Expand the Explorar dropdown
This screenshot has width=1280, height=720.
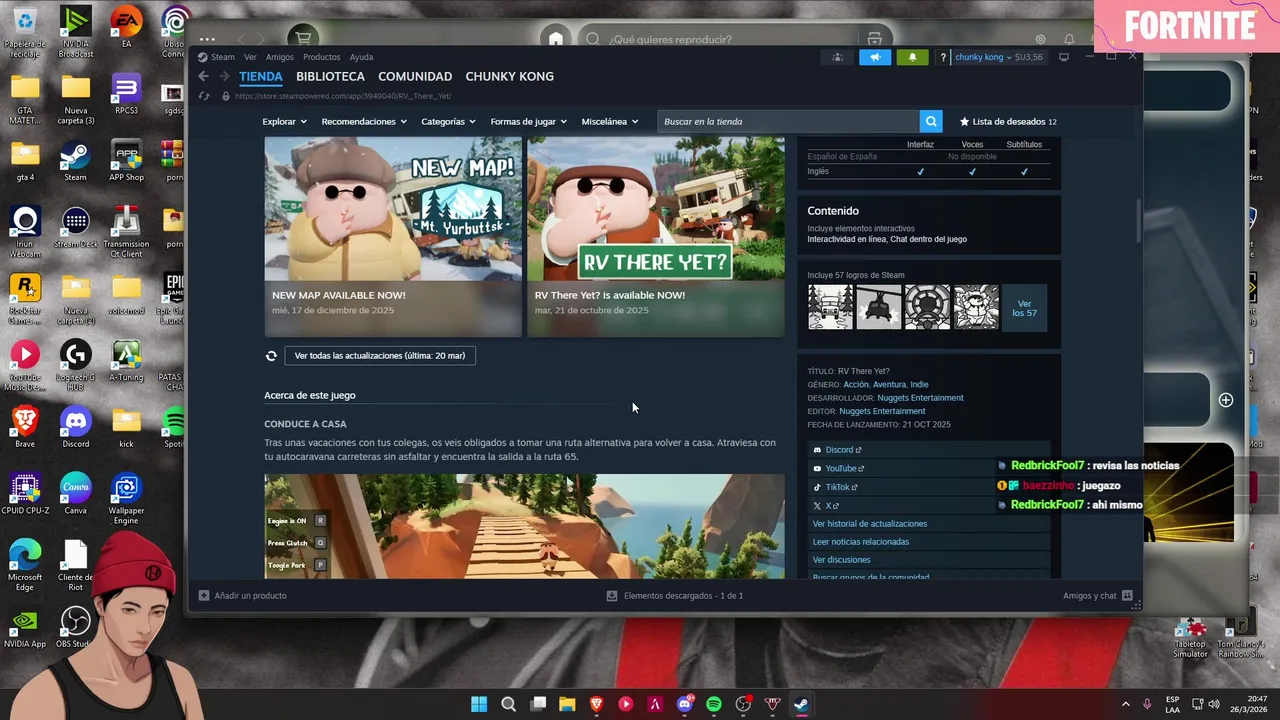click(x=284, y=121)
